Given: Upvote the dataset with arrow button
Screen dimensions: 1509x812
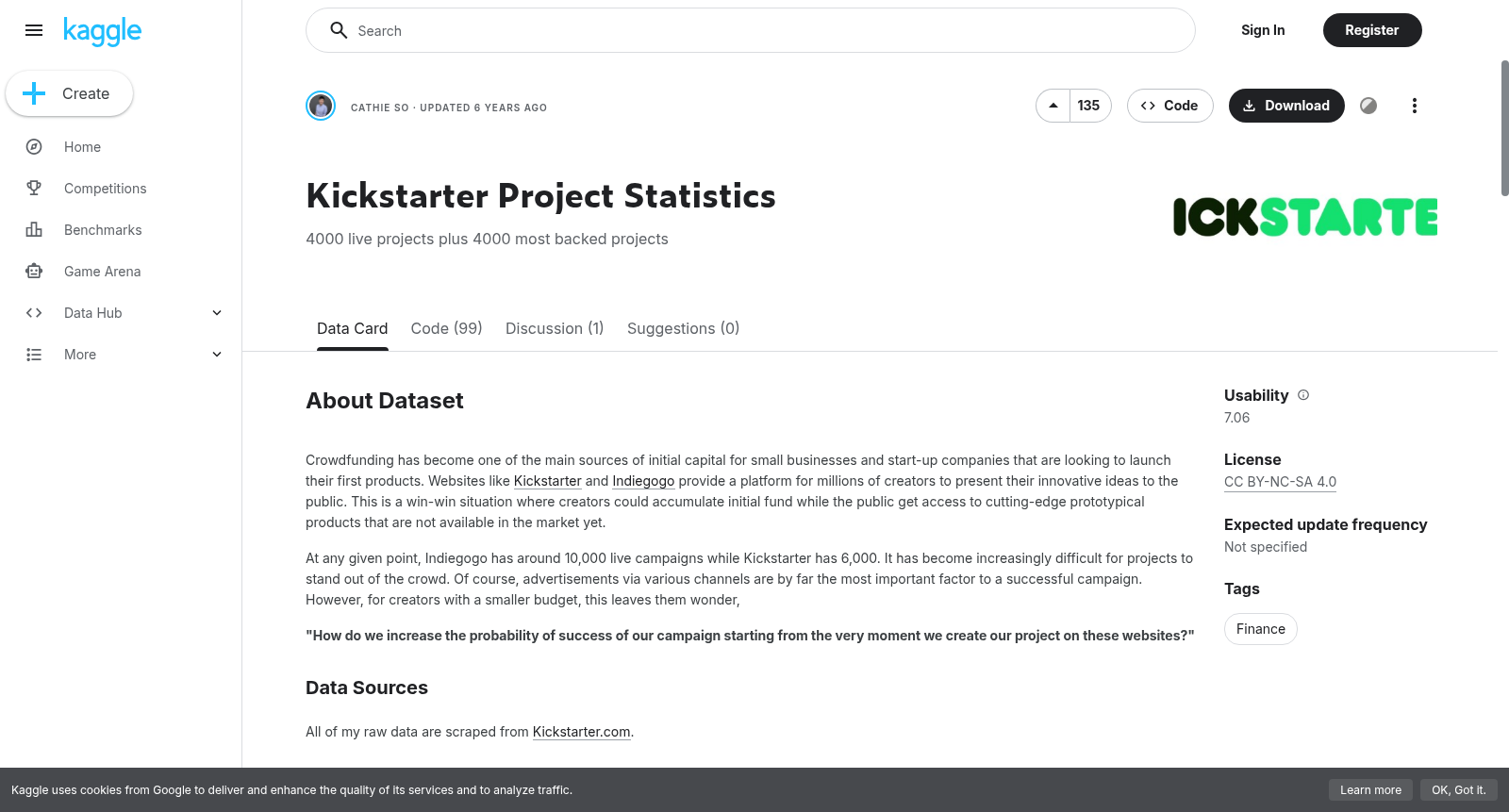Looking at the screenshot, I should pyautogui.click(x=1053, y=106).
